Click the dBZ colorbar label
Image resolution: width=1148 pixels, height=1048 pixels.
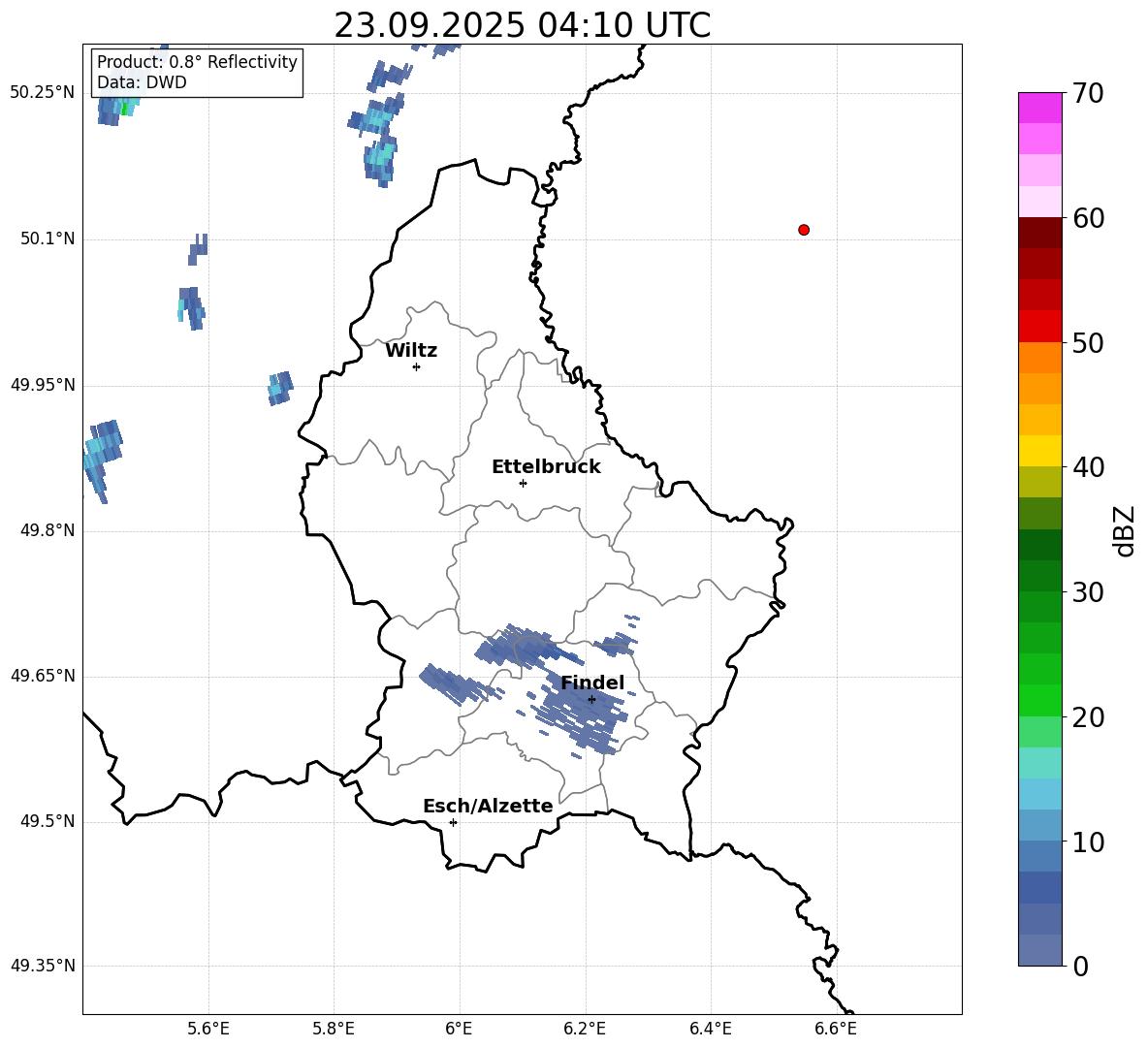point(1124,530)
